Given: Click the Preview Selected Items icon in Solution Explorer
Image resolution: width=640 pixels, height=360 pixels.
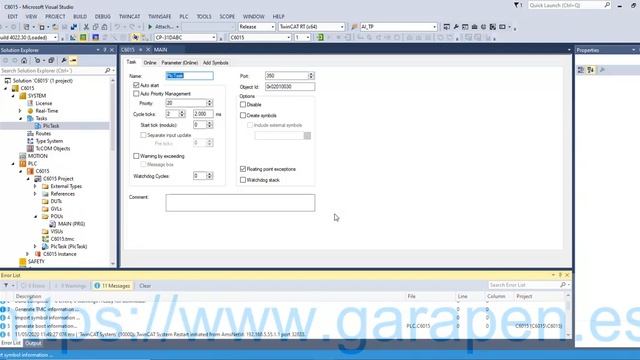Looking at the screenshot, I should point(73,60).
